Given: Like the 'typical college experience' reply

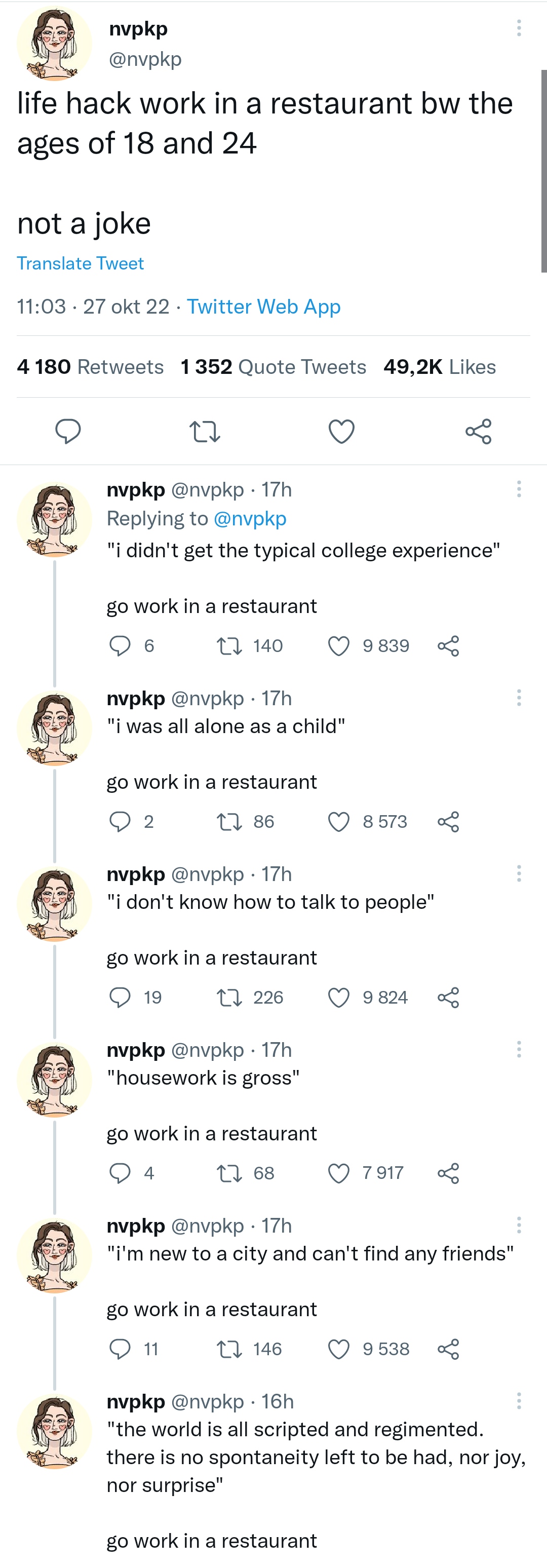Looking at the screenshot, I should (338, 646).
